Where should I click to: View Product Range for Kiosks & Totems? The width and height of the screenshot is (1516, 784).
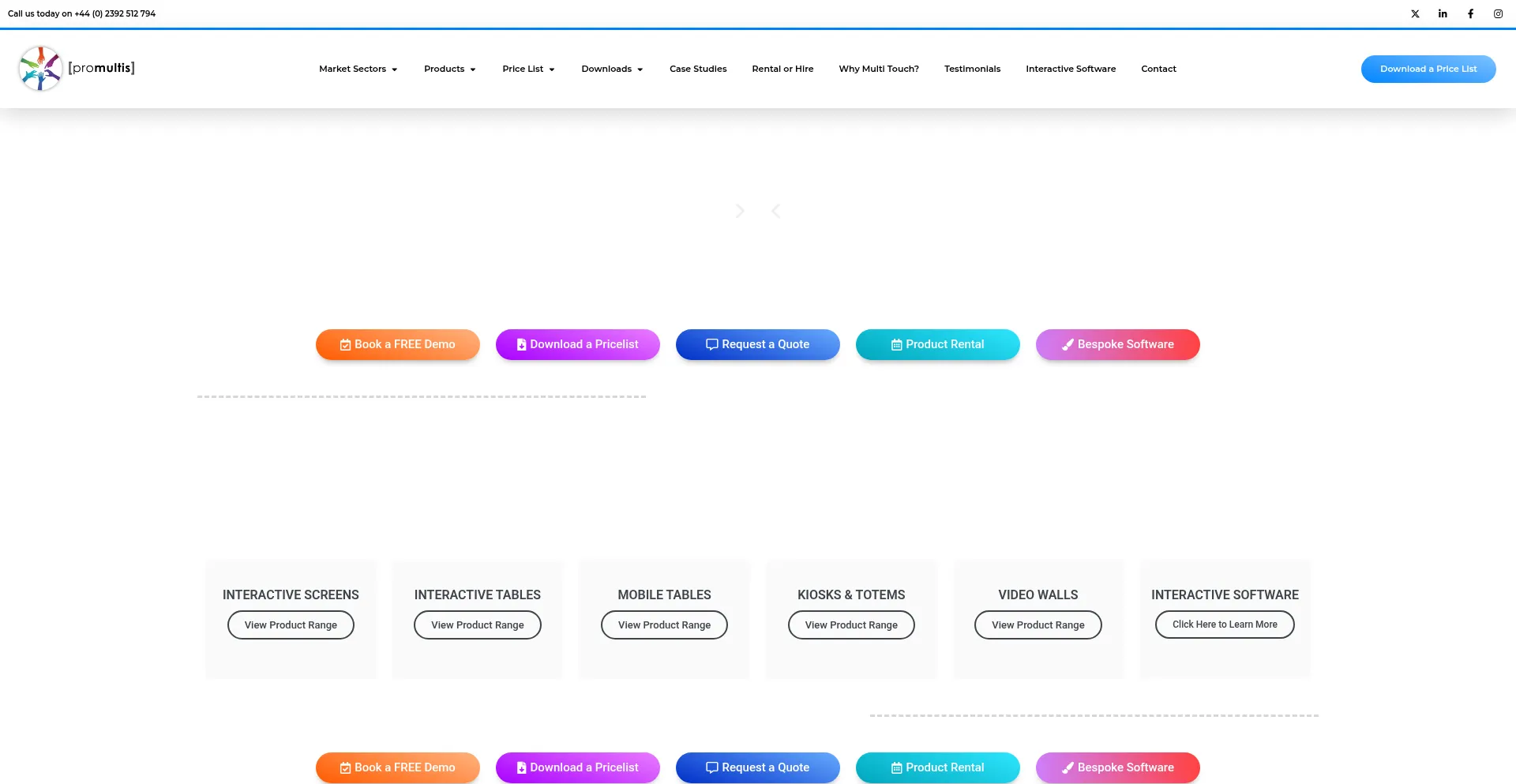(x=851, y=625)
